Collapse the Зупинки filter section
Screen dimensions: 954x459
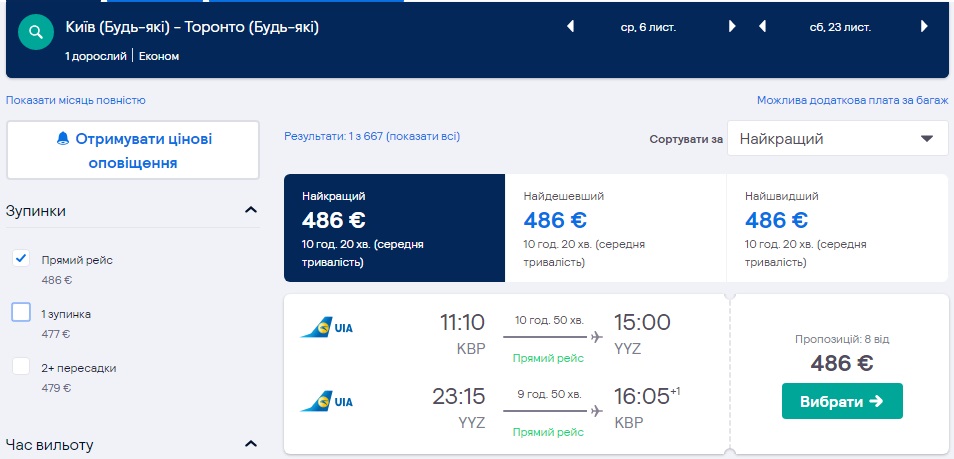pyautogui.click(x=250, y=211)
